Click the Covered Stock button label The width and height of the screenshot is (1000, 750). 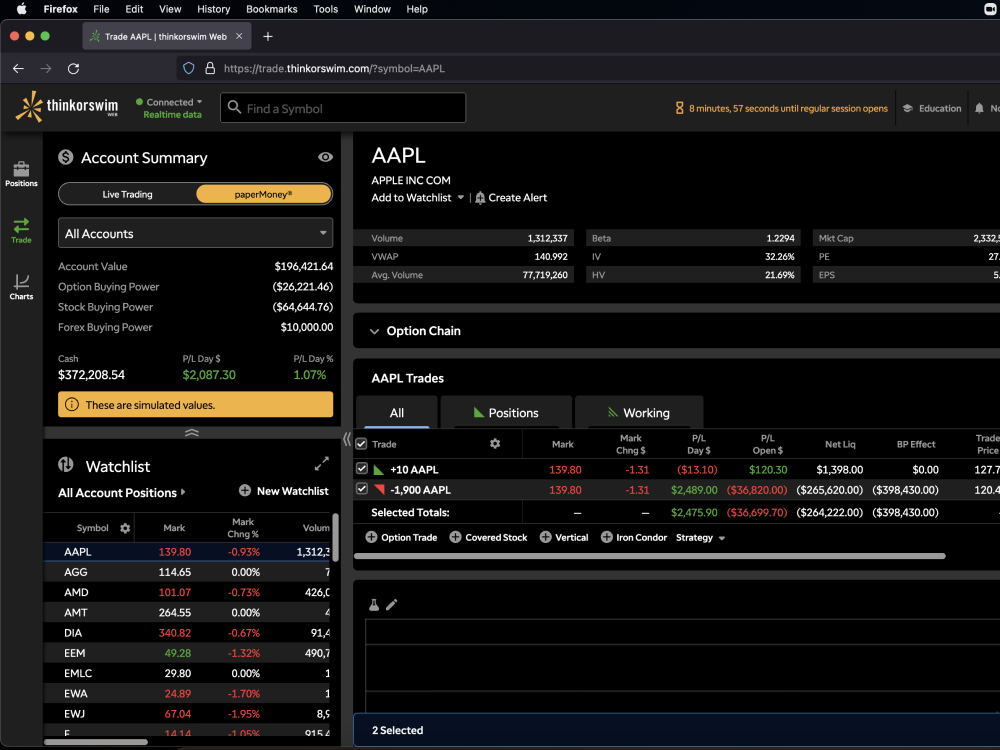[x=496, y=538]
